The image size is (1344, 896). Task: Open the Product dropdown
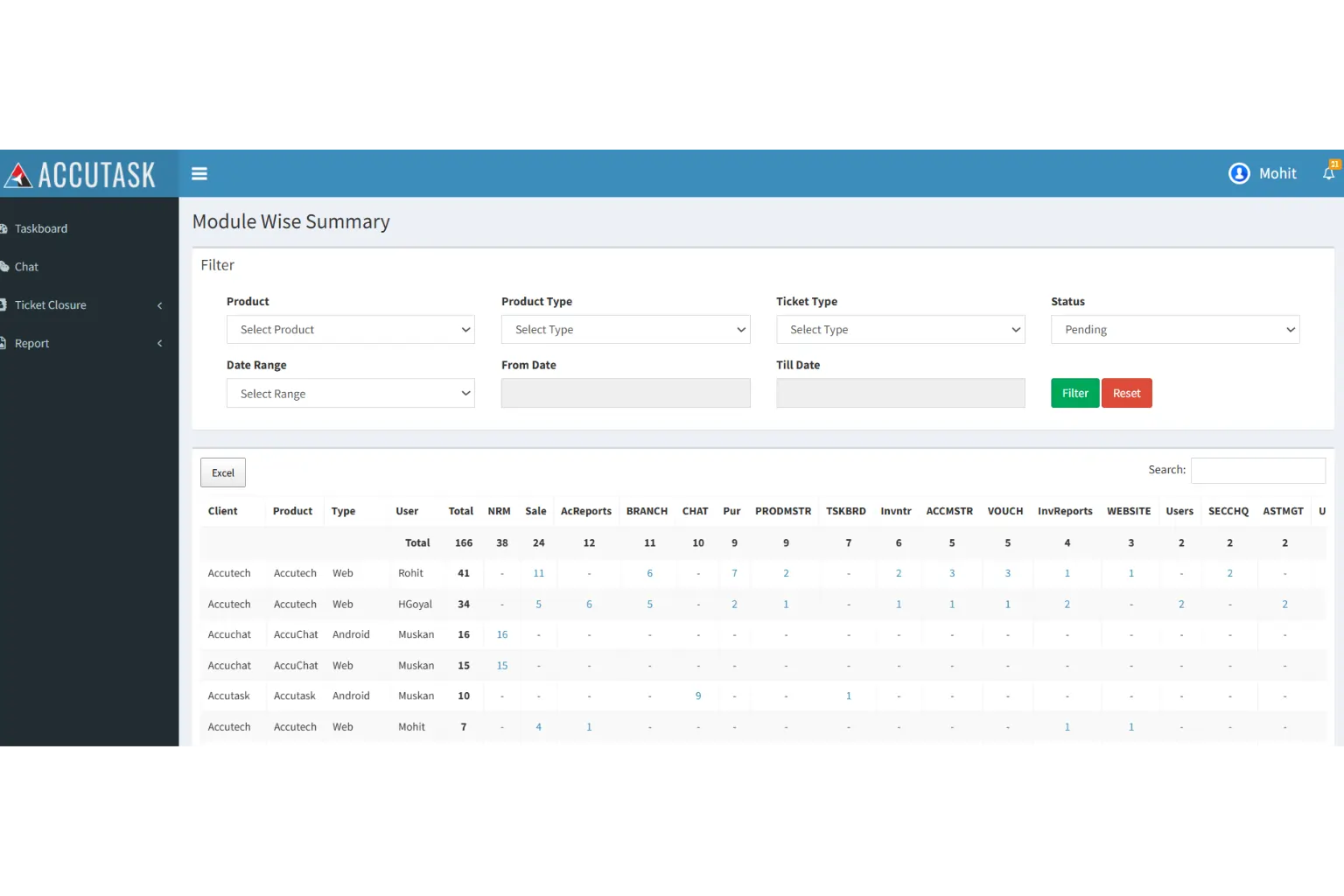pos(351,330)
